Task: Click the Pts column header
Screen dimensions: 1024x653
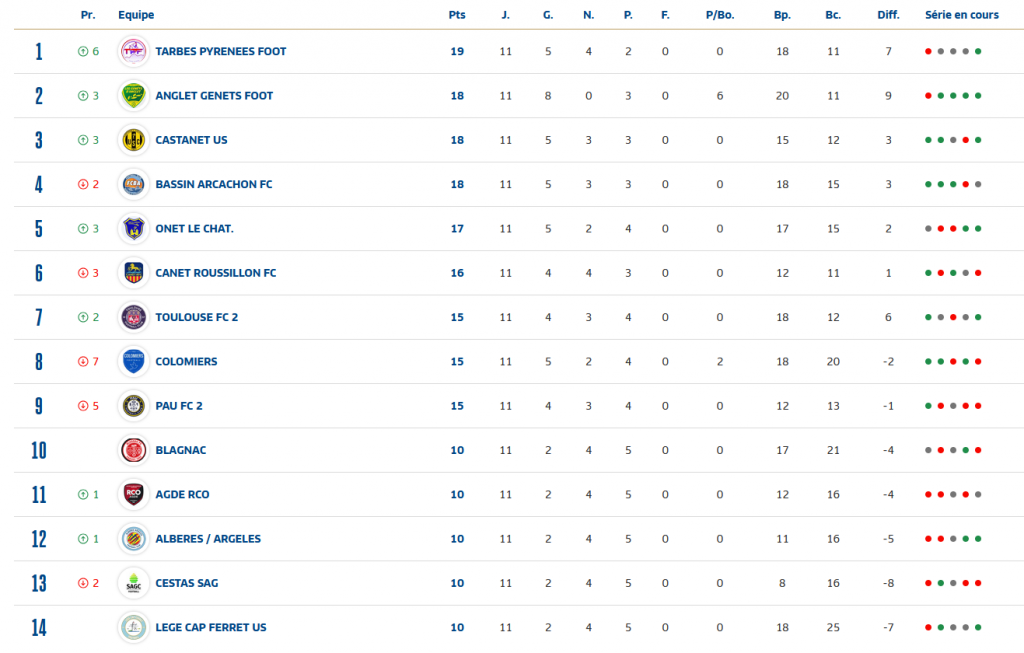Action: click(x=457, y=15)
